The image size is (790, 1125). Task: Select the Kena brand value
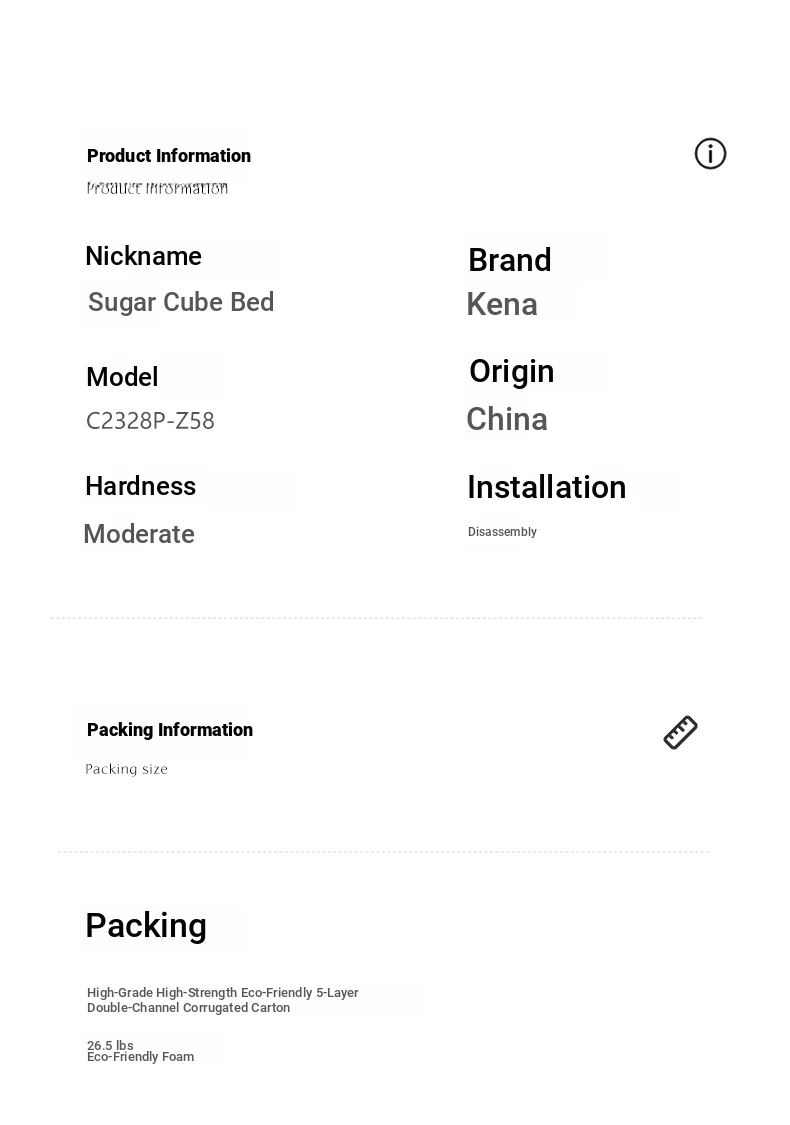[x=502, y=304]
